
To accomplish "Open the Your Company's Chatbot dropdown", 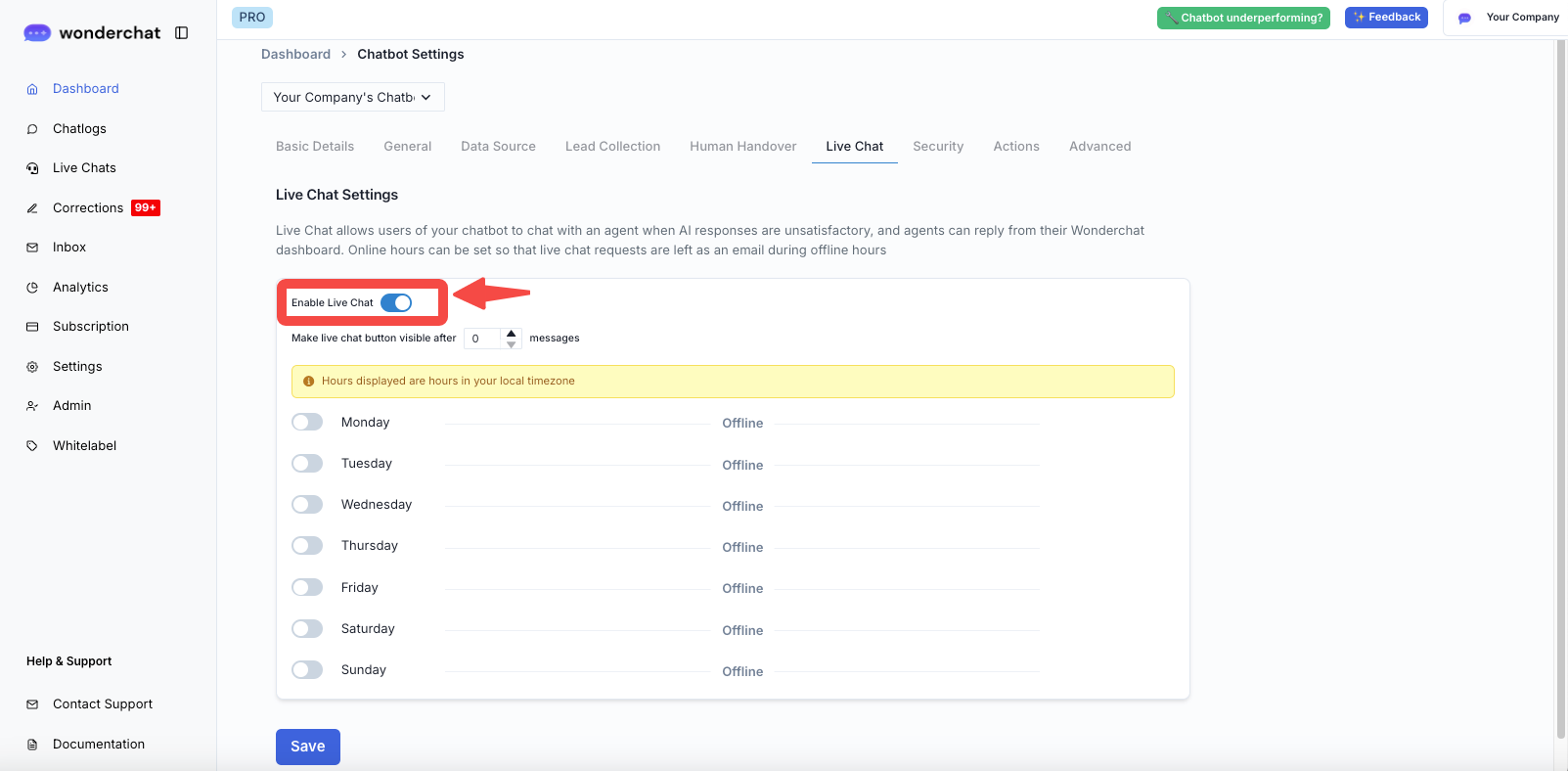I will [x=352, y=97].
